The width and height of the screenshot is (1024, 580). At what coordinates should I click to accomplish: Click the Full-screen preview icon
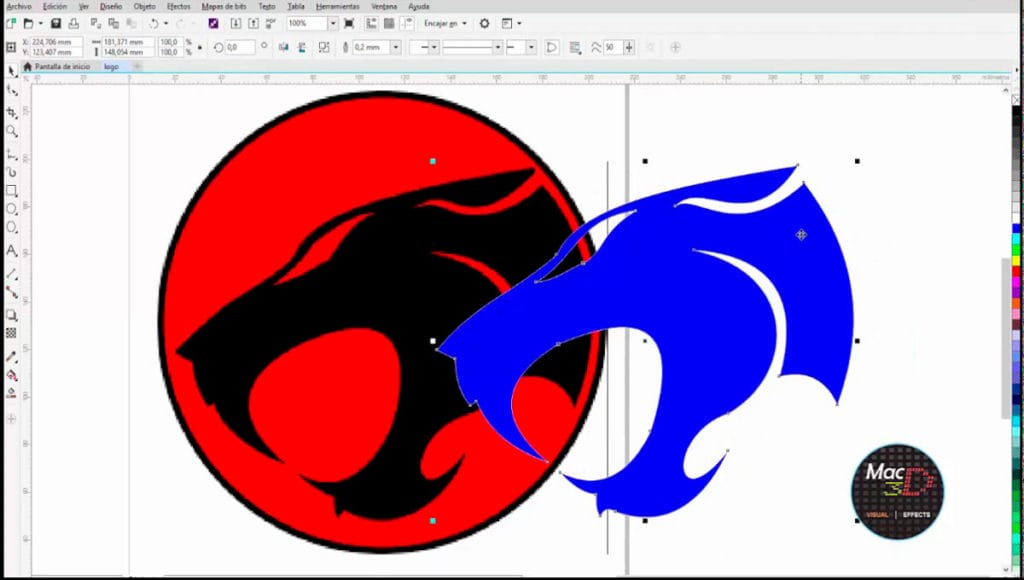tap(349, 24)
